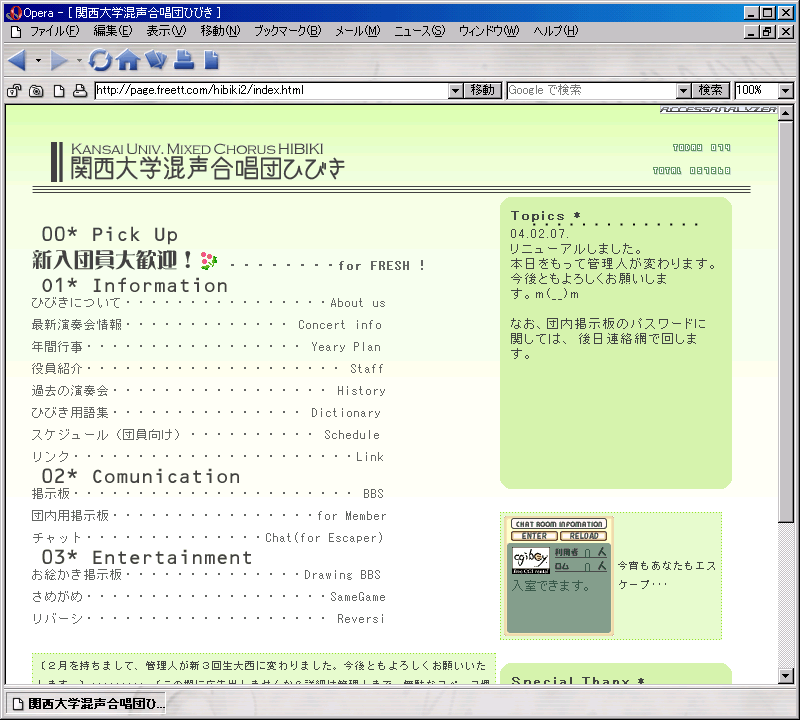Click the Opera title bar logo

14,13
